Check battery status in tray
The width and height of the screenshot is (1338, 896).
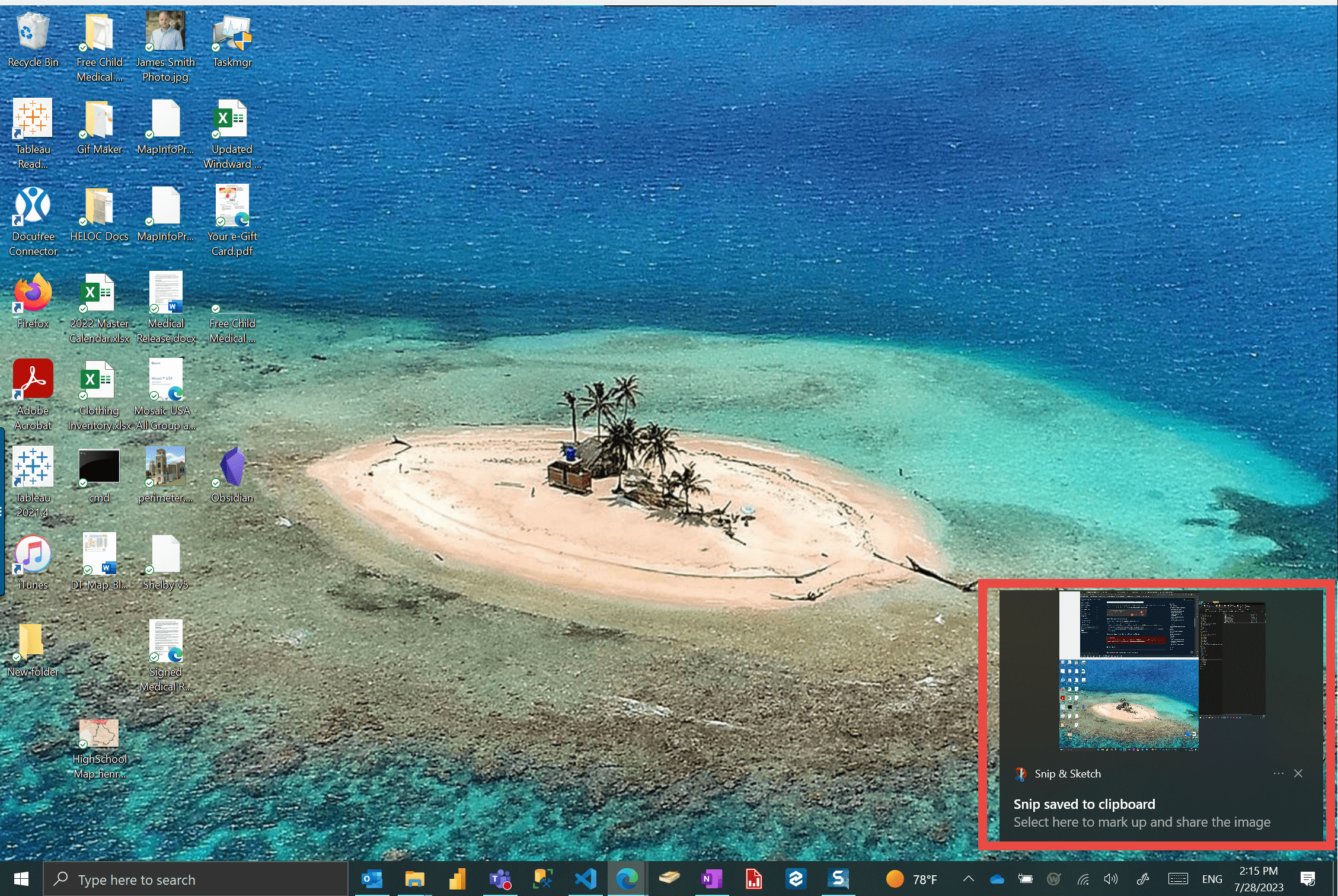pyautogui.click(x=1025, y=879)
